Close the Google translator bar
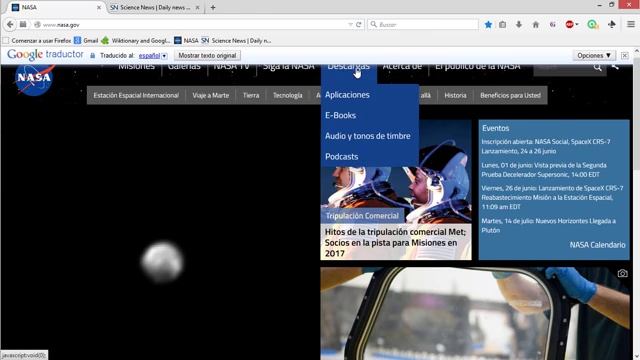640x360 pixels. pyautogui.click(x=625, y=55)
